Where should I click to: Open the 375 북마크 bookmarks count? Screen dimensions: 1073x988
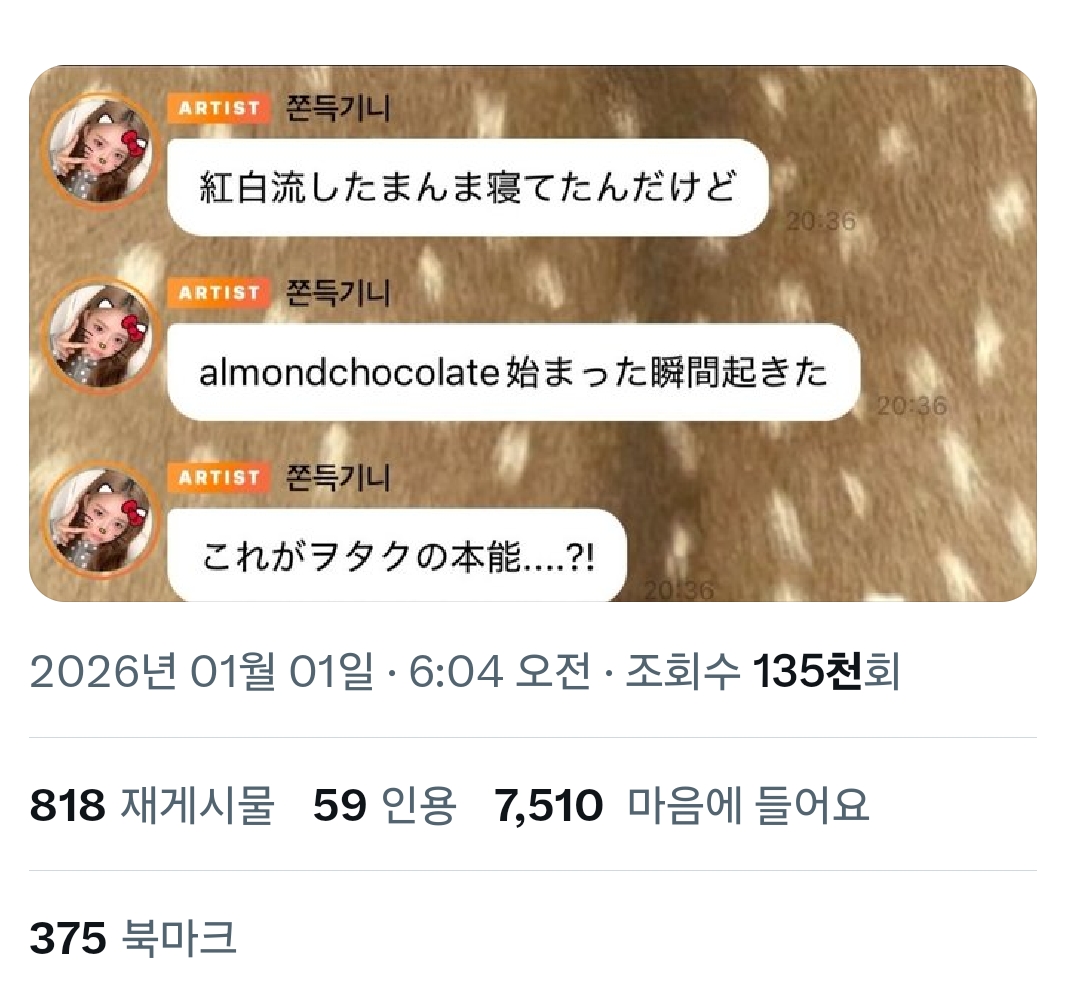[133, 937]
